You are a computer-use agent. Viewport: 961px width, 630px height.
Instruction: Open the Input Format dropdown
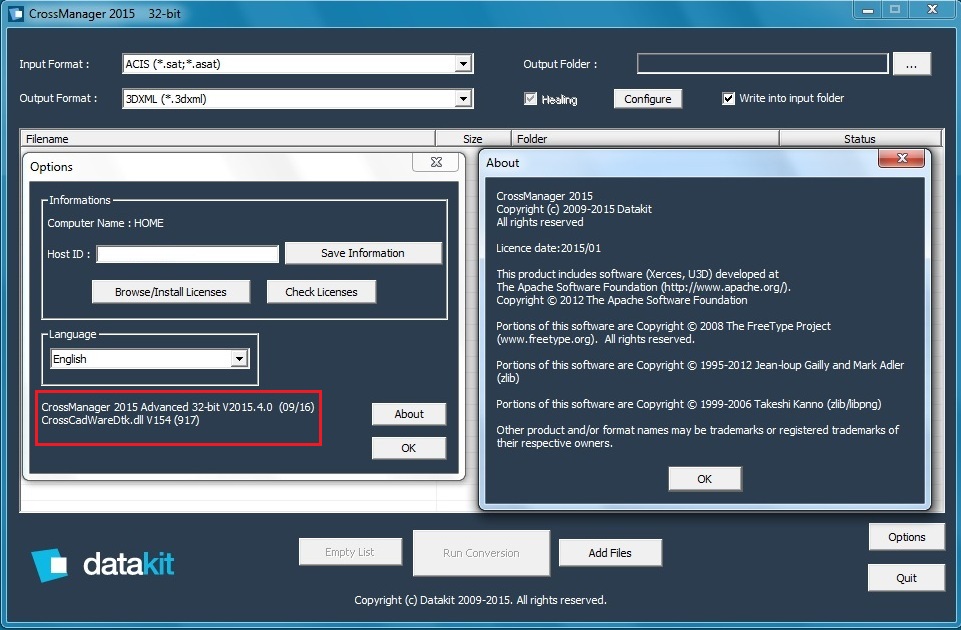coord(463,64)
